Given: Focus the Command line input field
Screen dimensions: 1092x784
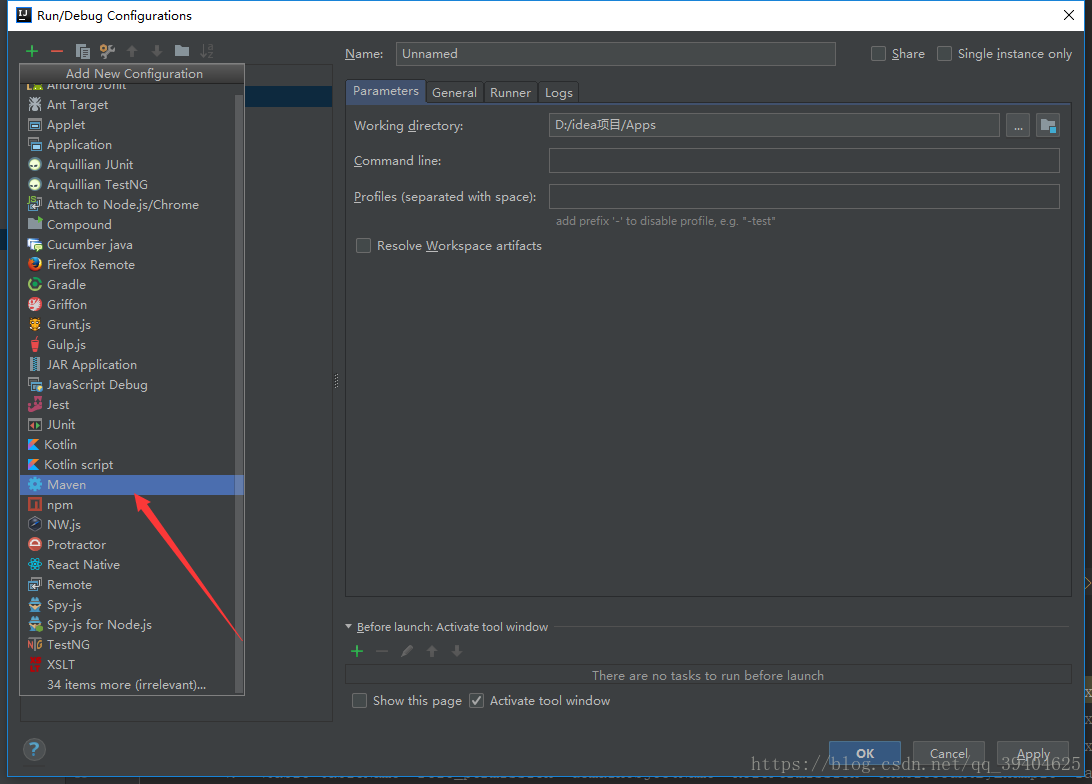Looking at the screenshot, I should (804, 161).
